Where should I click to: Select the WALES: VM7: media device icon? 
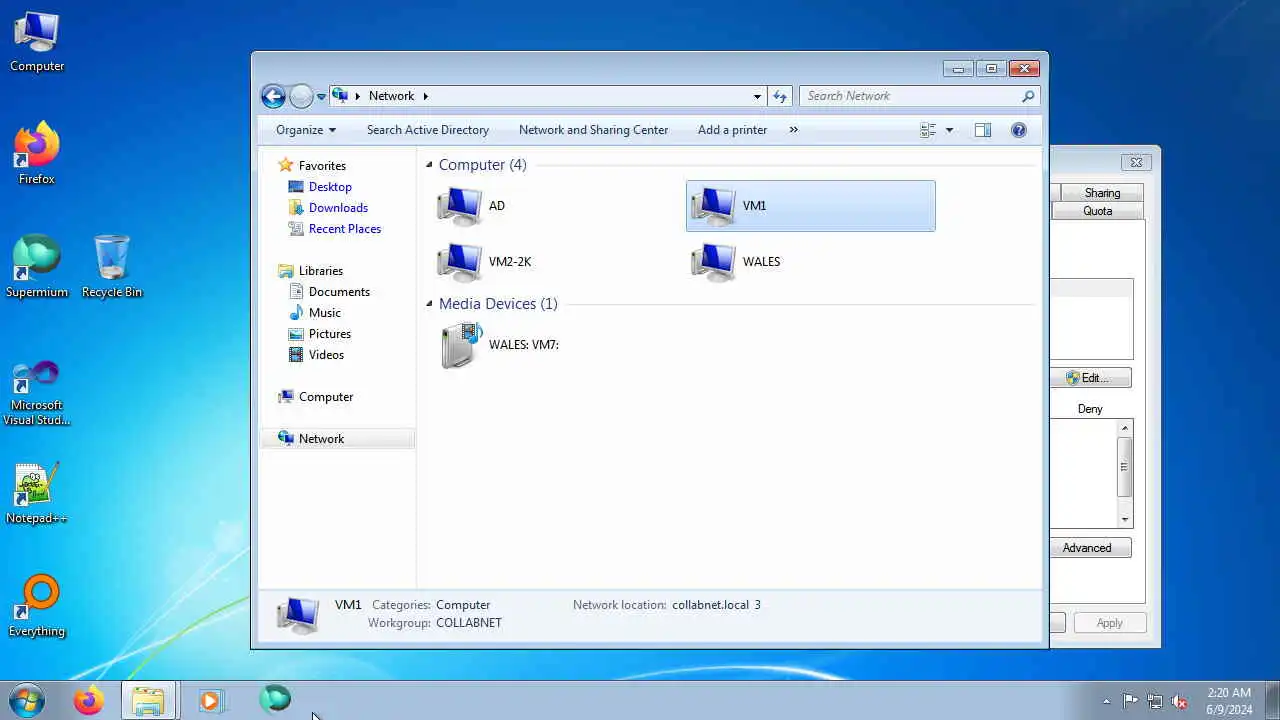[460, 345]
